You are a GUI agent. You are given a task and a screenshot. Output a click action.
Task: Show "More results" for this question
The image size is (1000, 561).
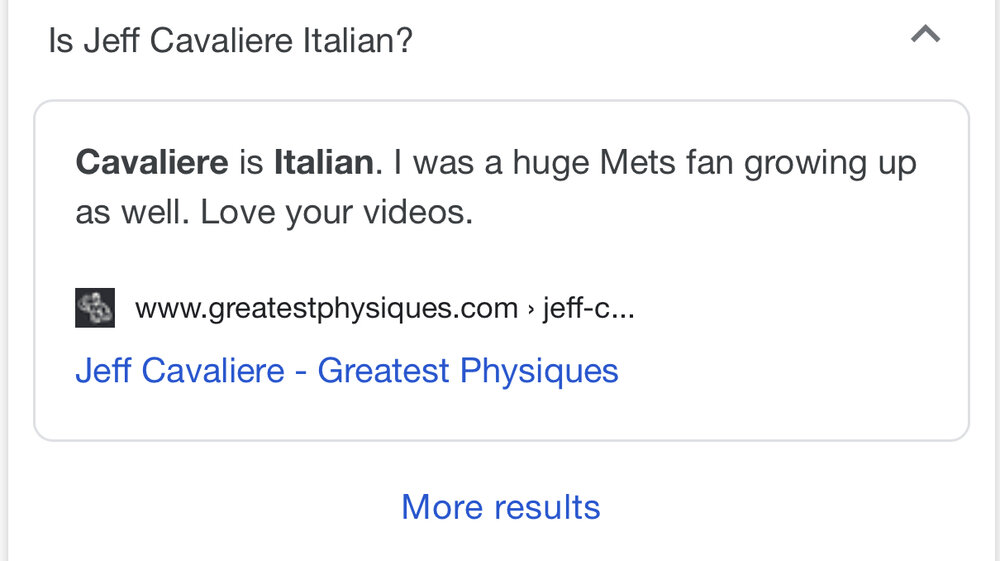click(500, 507)
